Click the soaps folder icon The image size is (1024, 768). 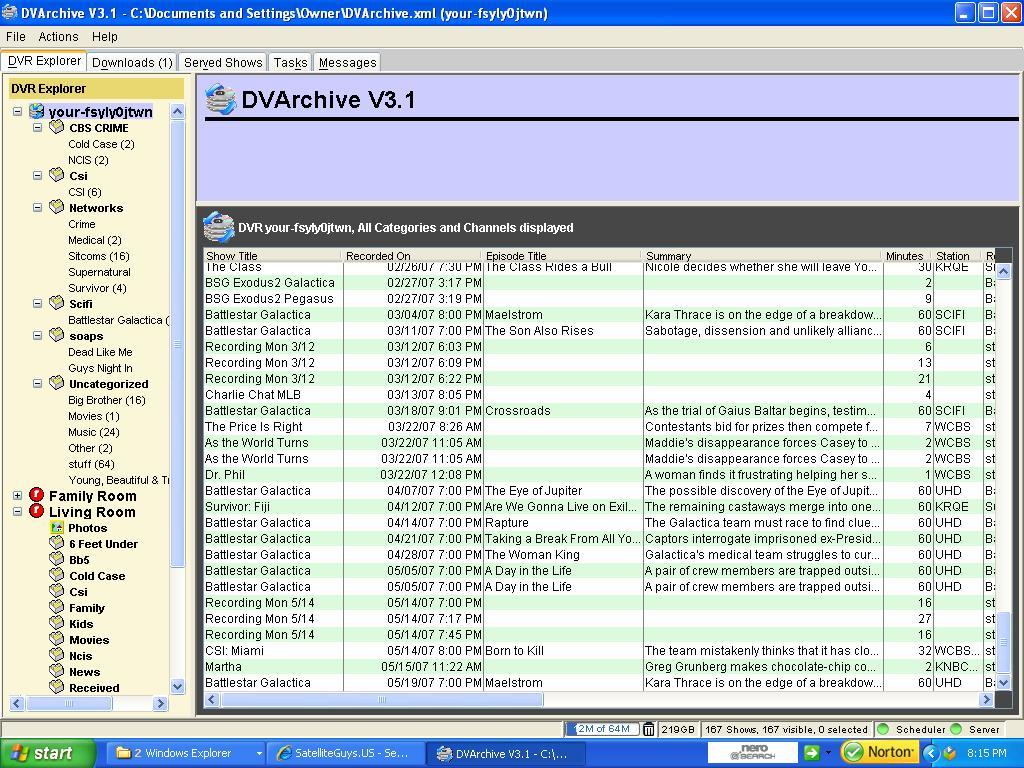(x=57, y=335)
